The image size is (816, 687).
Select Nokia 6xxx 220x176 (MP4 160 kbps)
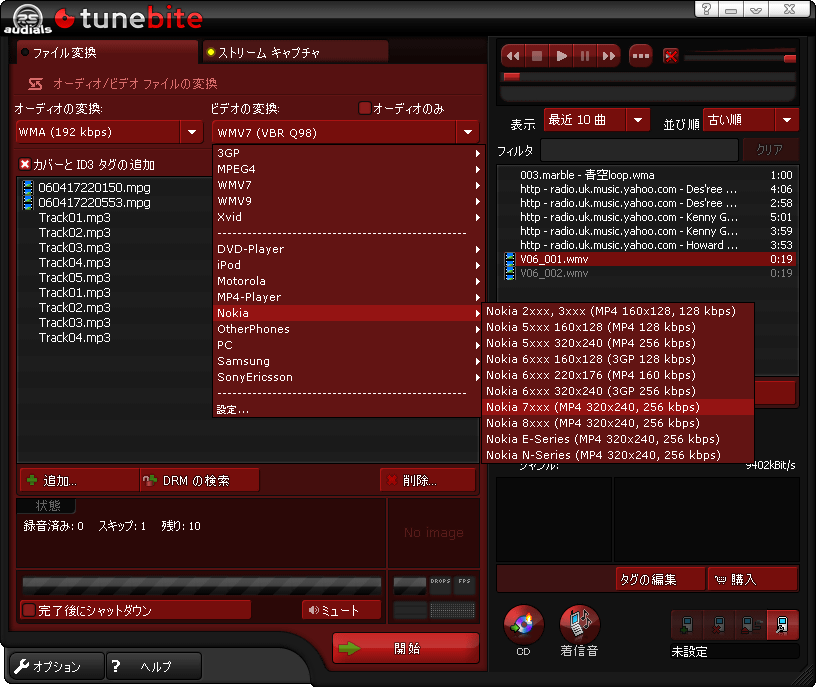[618, 375]
